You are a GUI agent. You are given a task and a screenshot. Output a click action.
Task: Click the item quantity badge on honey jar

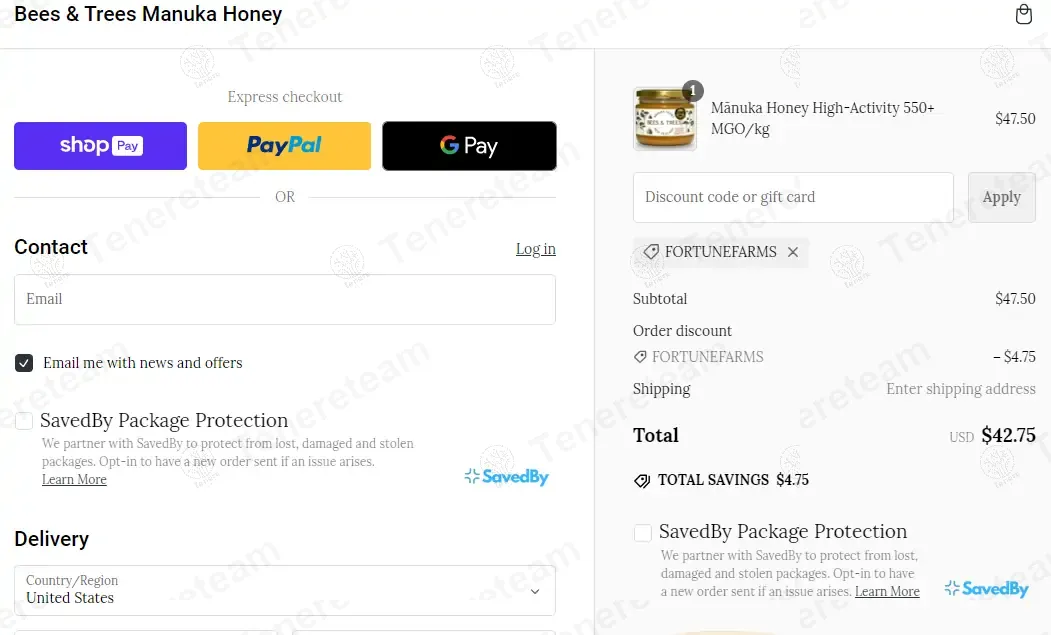pos(692,90)
